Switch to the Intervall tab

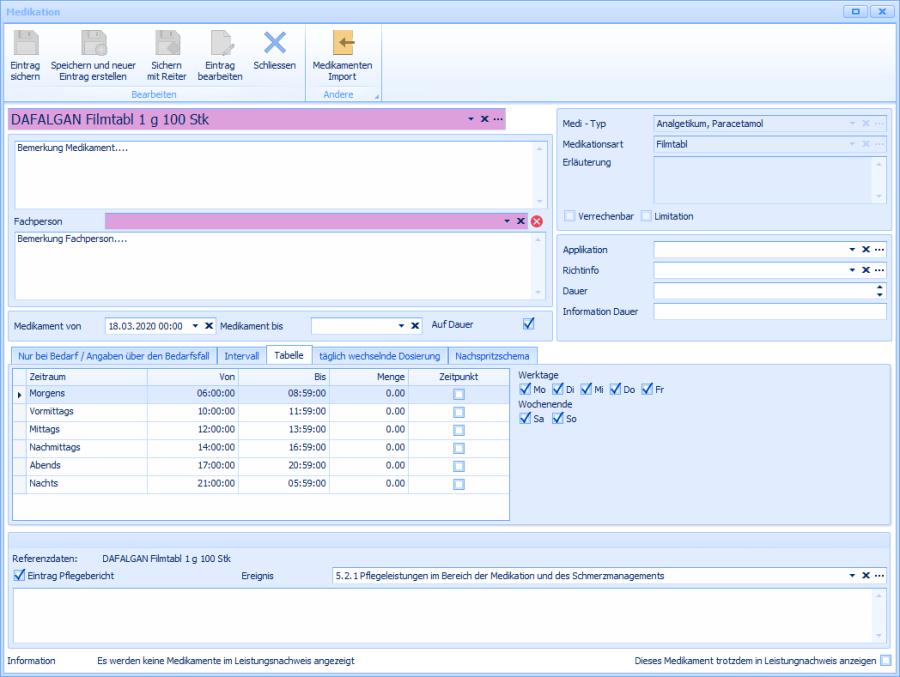click(x=242, y=356)
